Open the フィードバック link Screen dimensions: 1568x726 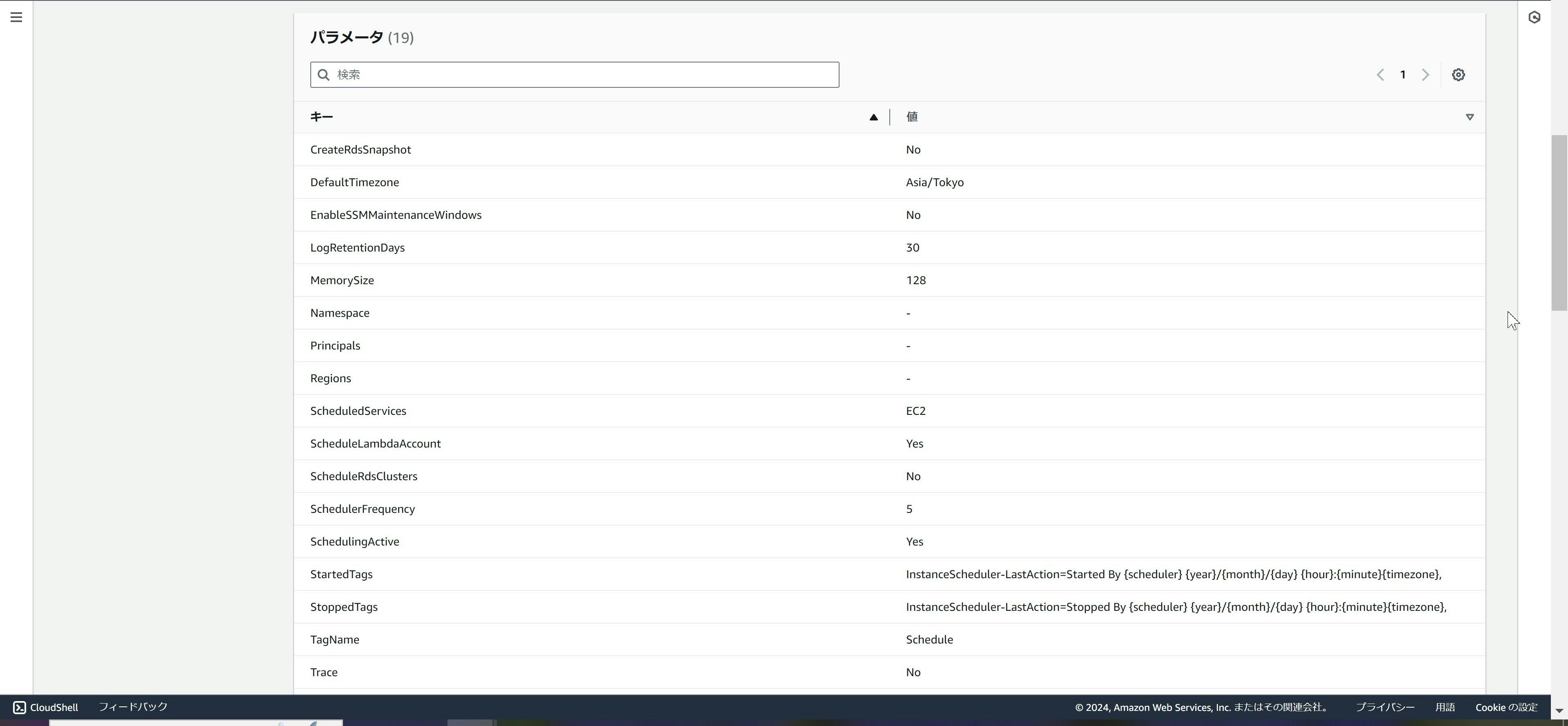pos(133,707)
